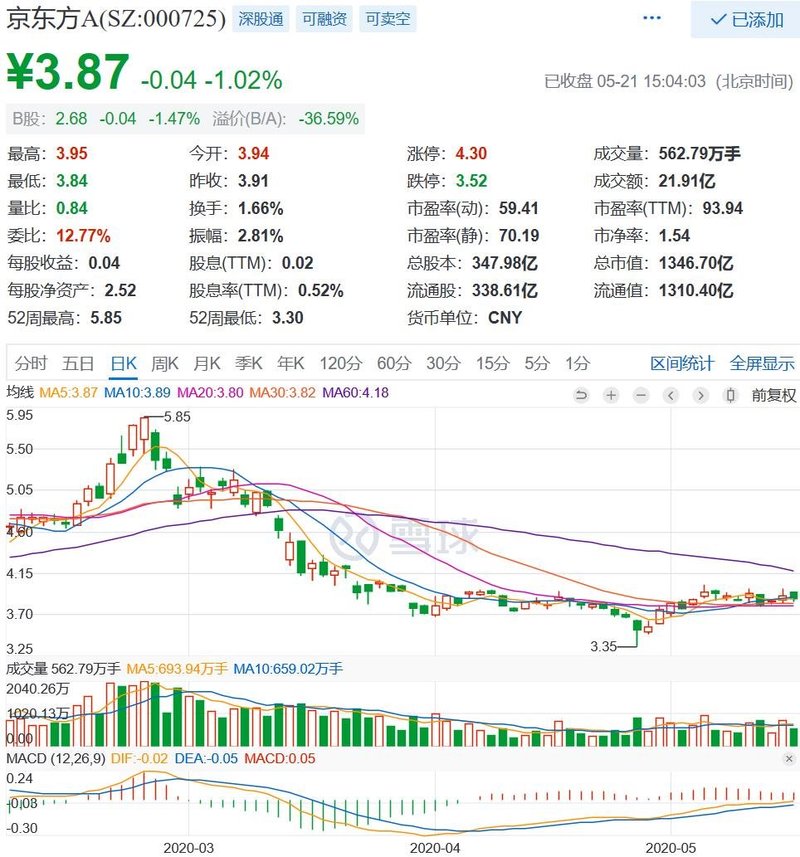This screenshot has height=857, width=800.
Task: Click the reset/undo chart icon
Action: [x=581, y=396]
